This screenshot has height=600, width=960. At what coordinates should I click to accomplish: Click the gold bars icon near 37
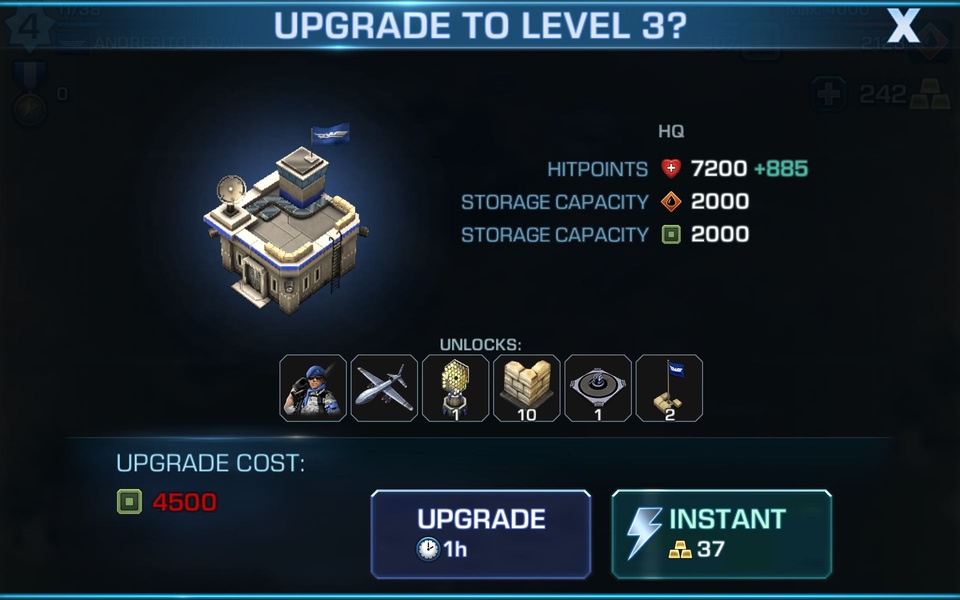point(680,550)
